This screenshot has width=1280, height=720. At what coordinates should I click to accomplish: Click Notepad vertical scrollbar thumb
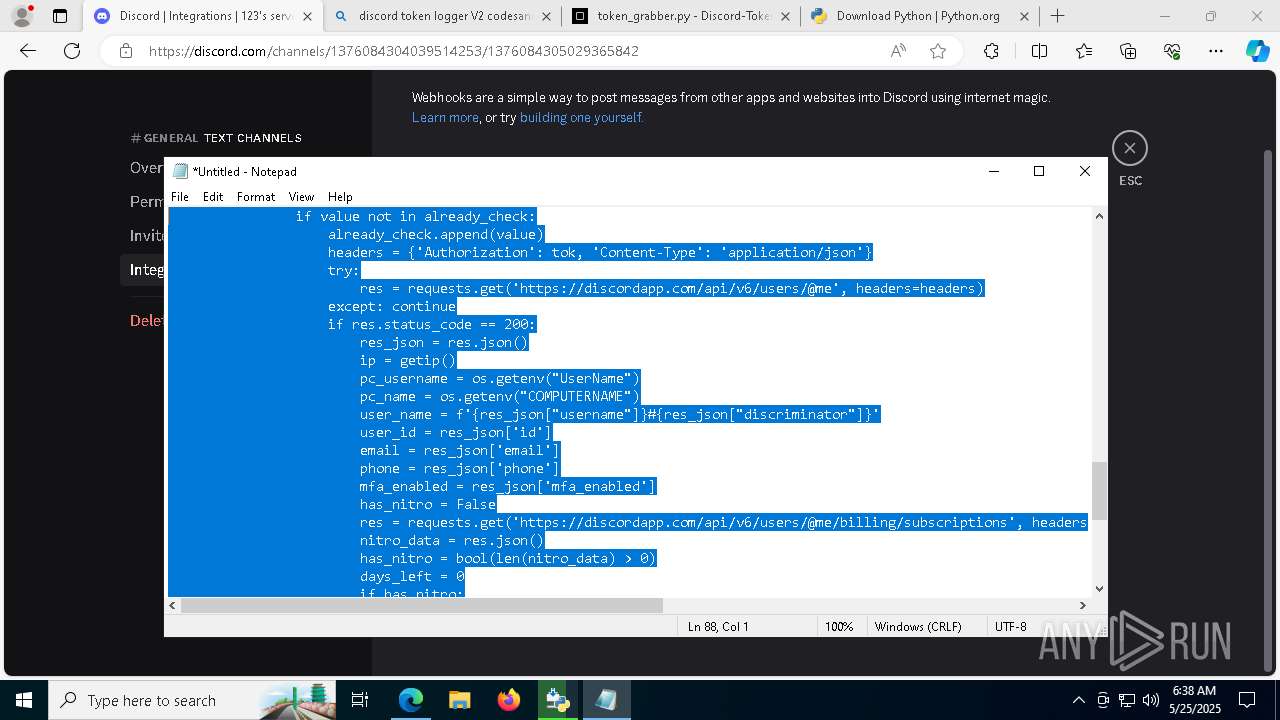(1099, 491)
